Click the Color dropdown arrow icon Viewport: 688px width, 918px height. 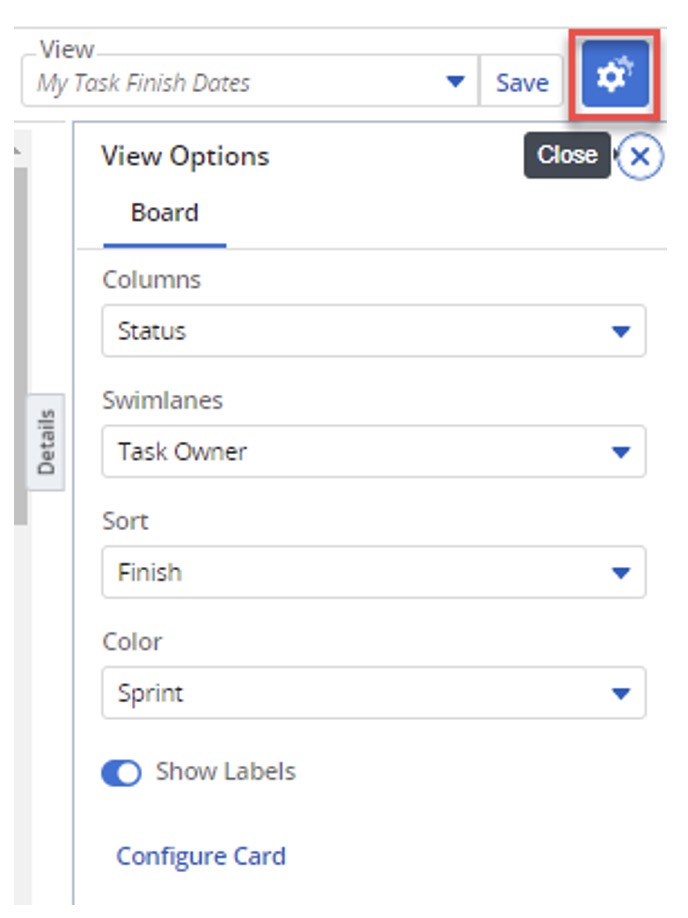tap(620, 694)
